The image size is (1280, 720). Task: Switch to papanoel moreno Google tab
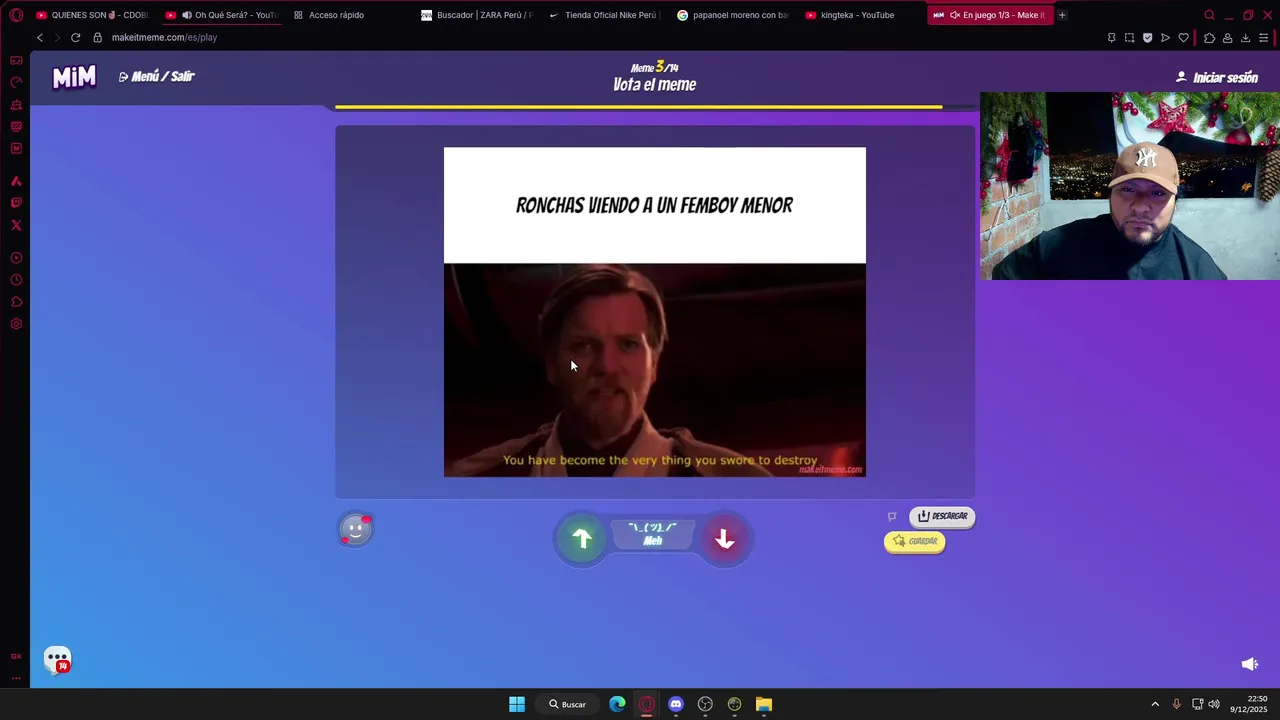pos(734,15)
